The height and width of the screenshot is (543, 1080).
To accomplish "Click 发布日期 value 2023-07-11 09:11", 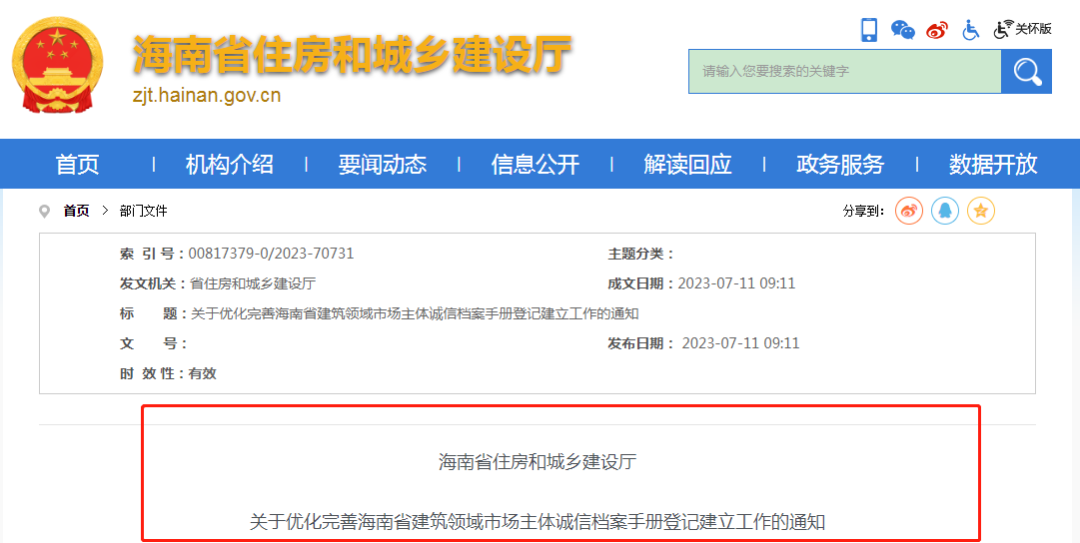I will point(740,344).
